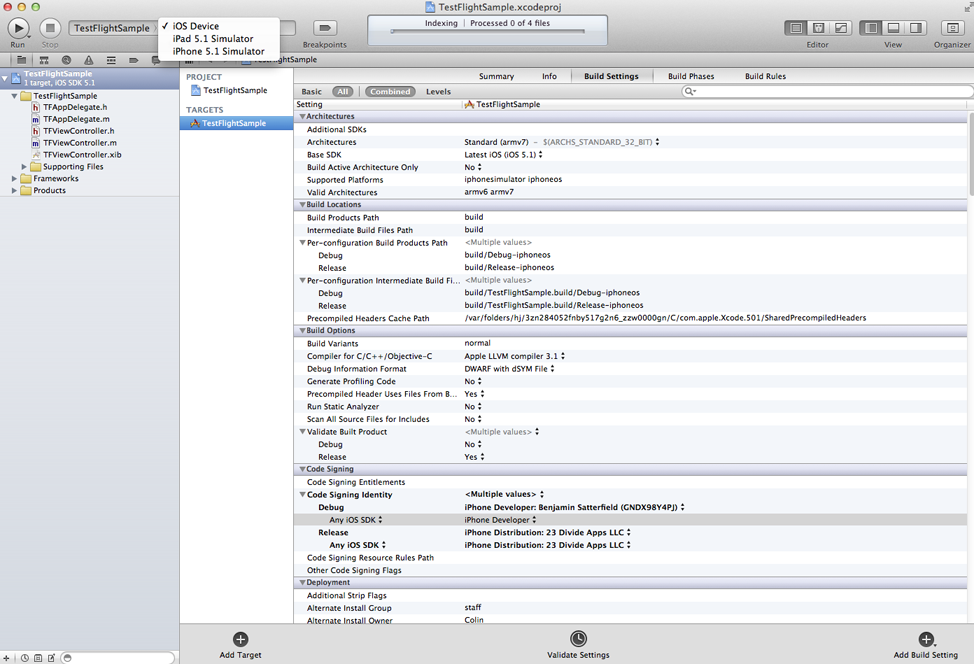Select the Assistant editor icon

point(818,28)
